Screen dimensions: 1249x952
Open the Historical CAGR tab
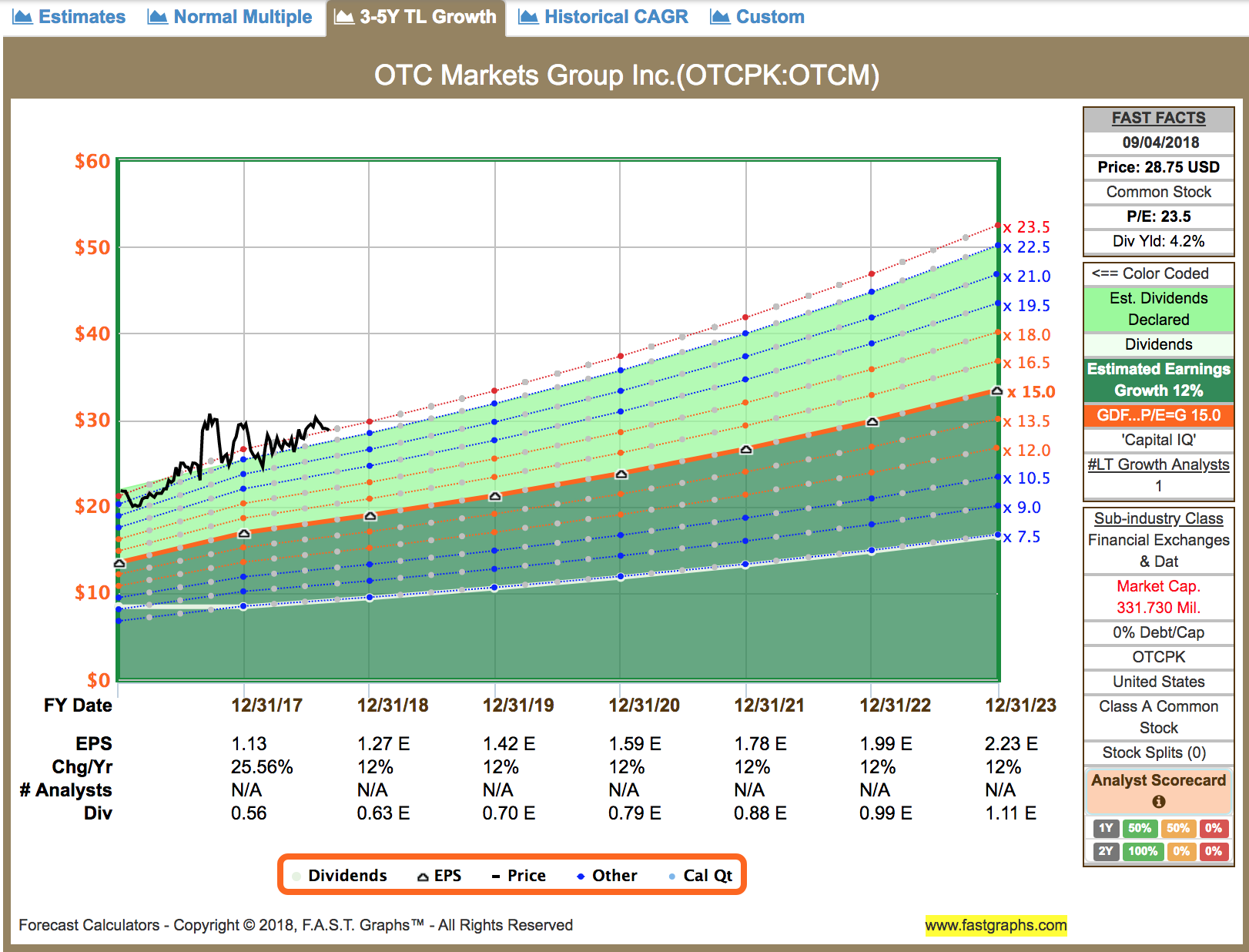click(x=614, y=15)
